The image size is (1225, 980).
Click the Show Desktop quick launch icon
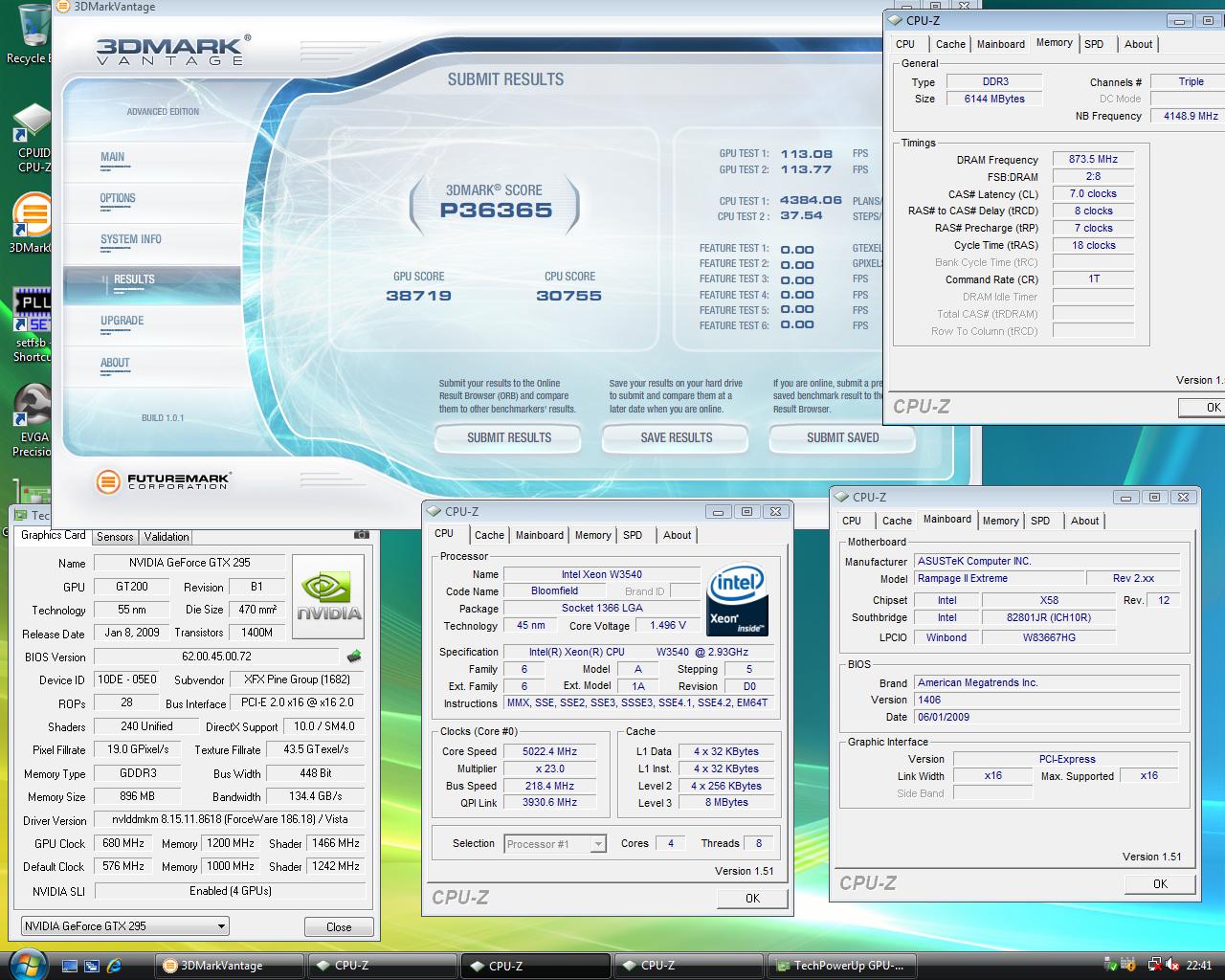[69, 966]
